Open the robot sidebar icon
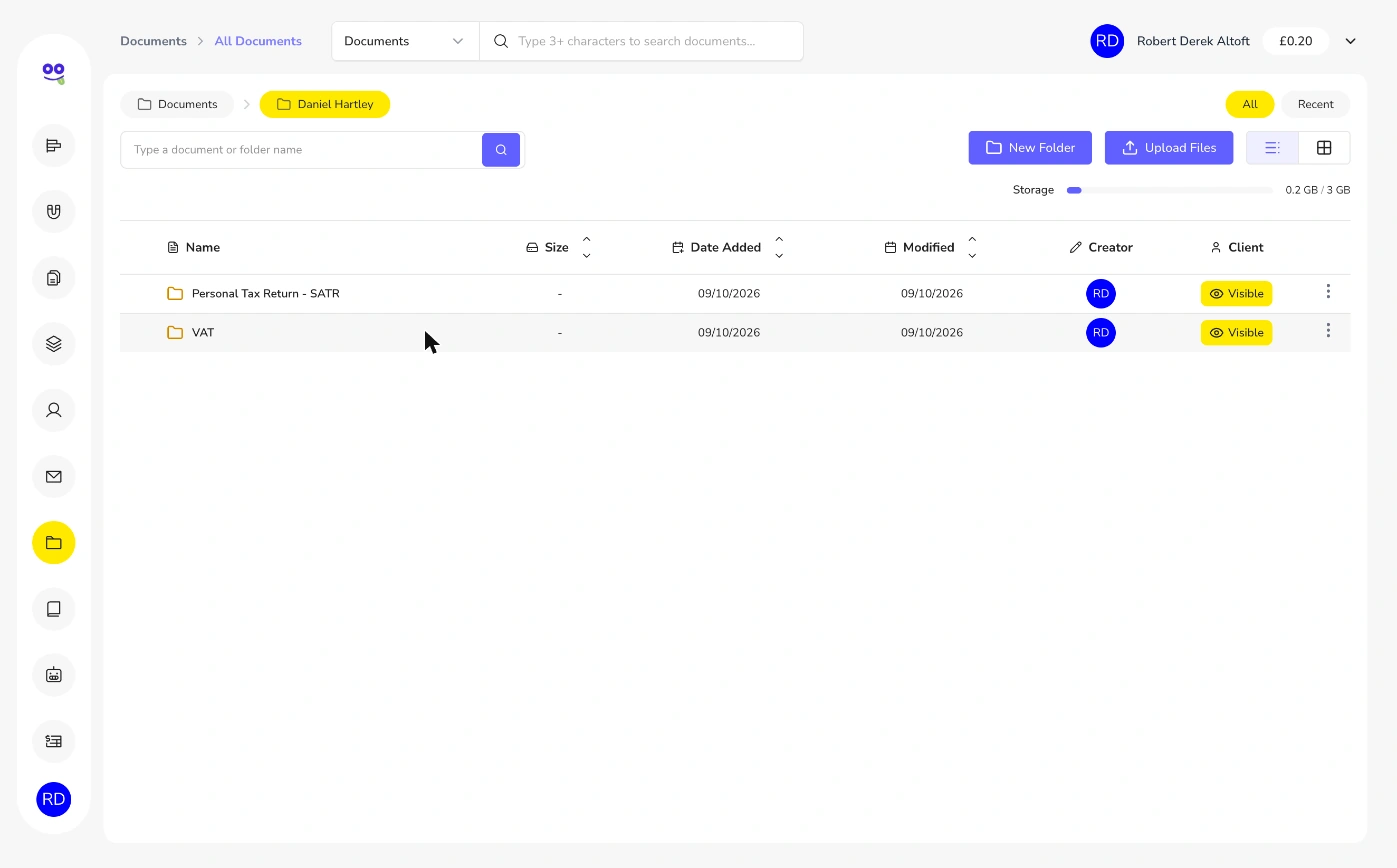This screenshot has height=868, width=1397. (x=54, y=675)
